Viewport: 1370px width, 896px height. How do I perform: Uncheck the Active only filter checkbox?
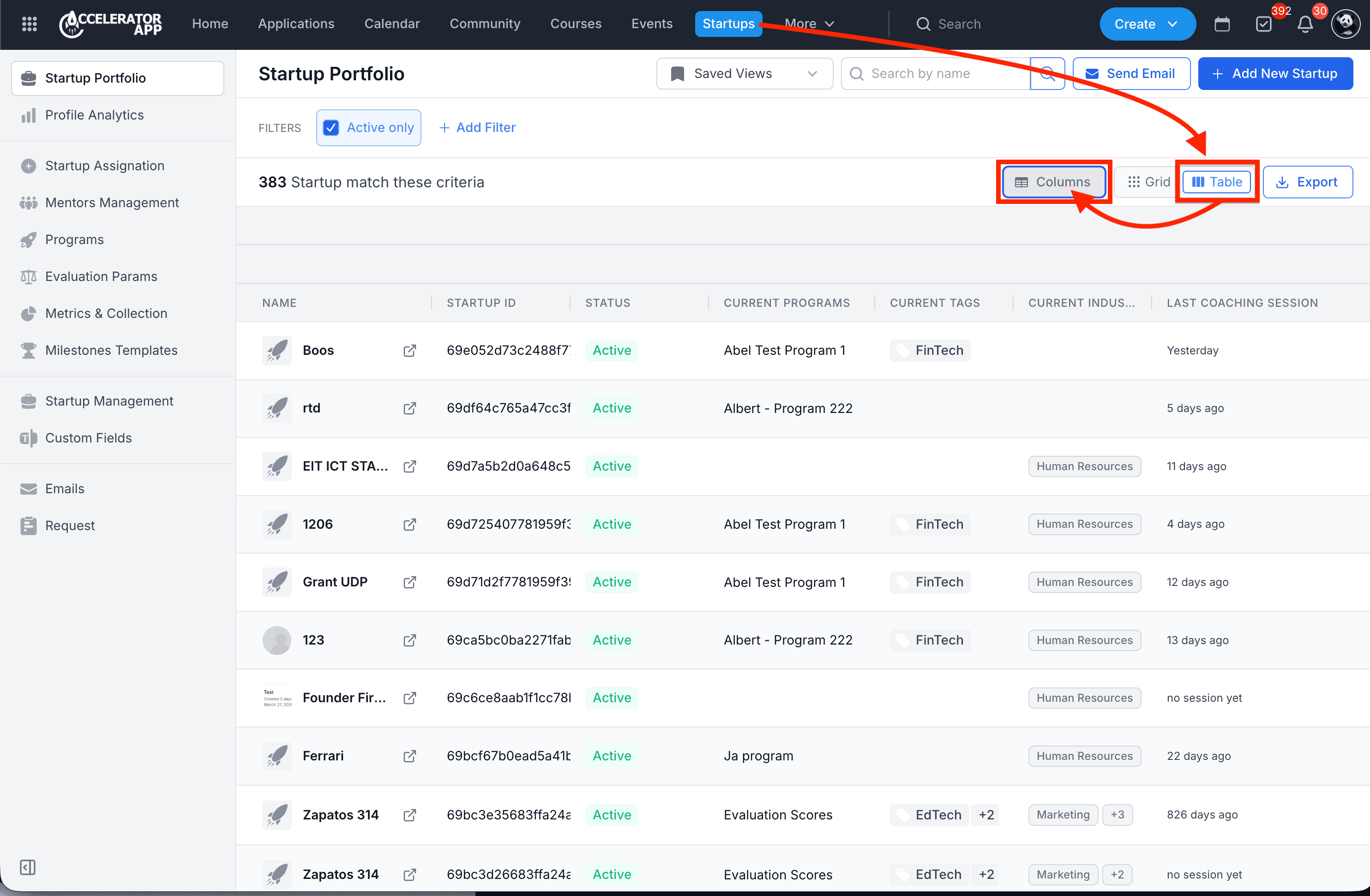331,128
